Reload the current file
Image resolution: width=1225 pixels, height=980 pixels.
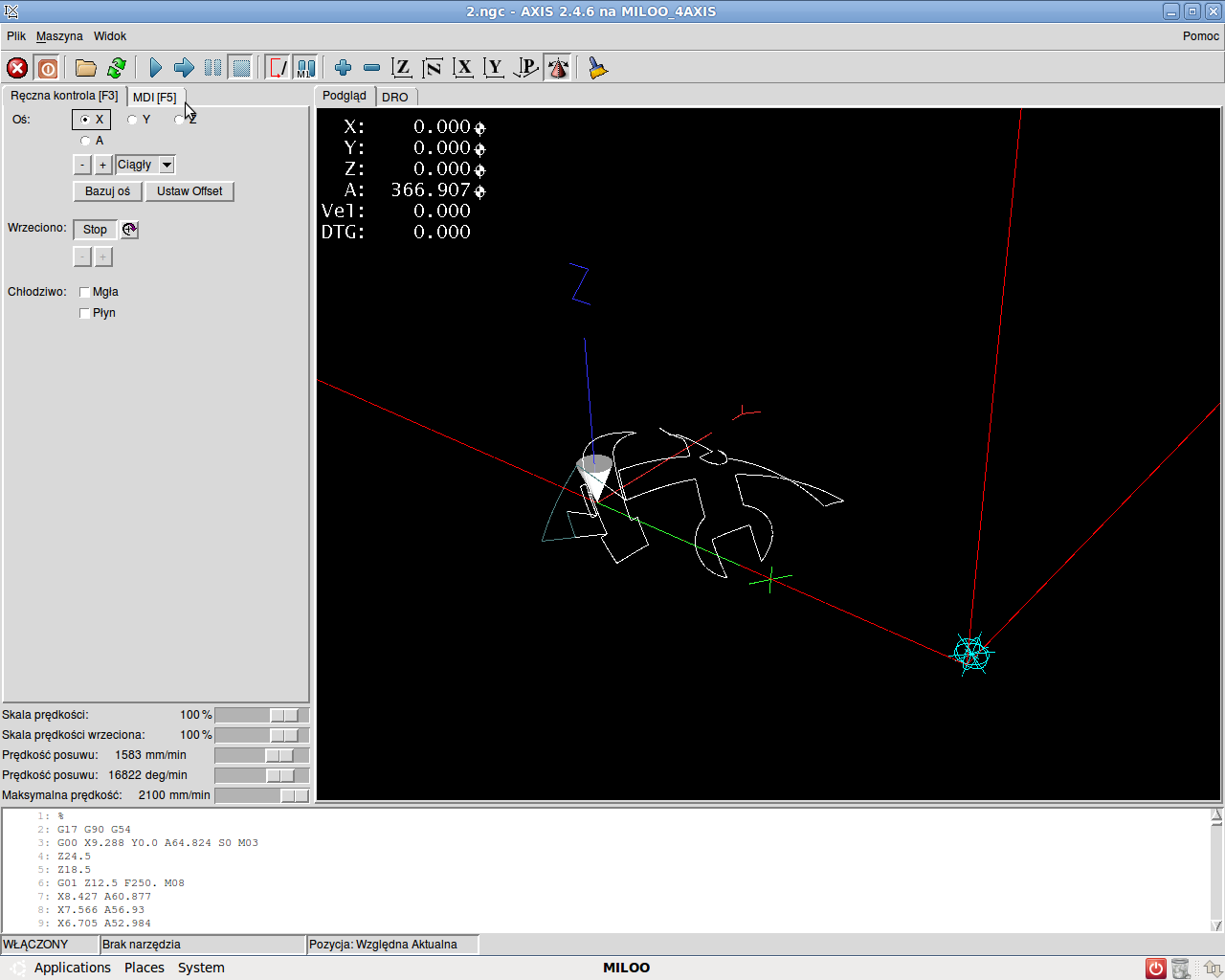[x=117, y=68]
